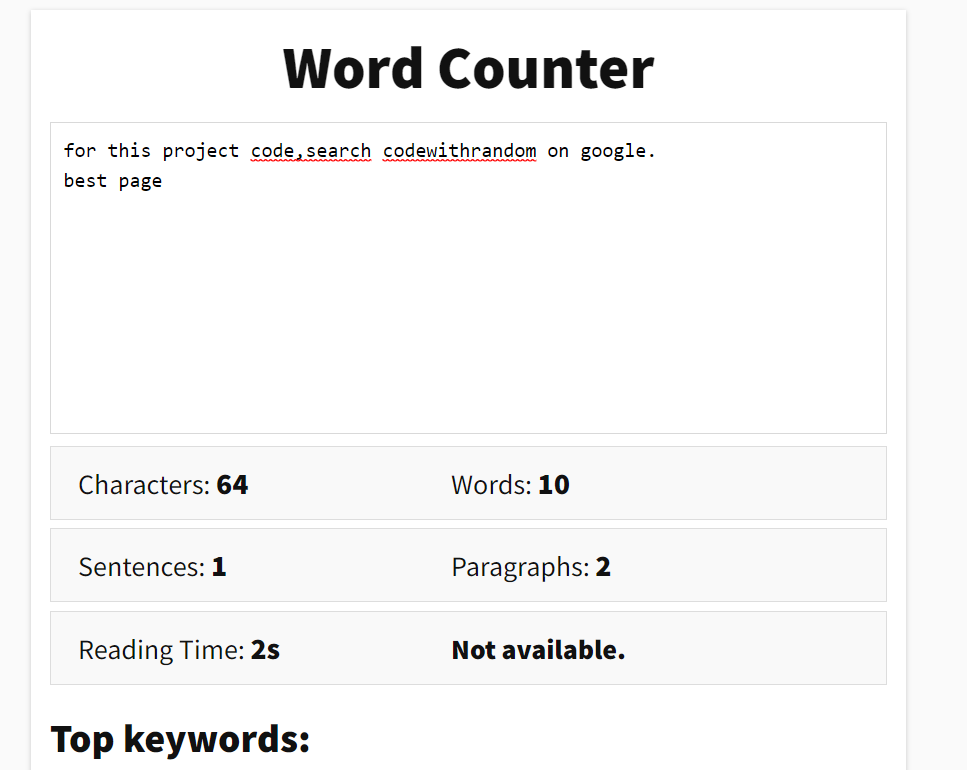This screenshot has width=967, height=770.
Task: Click the Reading Time label
Action: [161, 650]
